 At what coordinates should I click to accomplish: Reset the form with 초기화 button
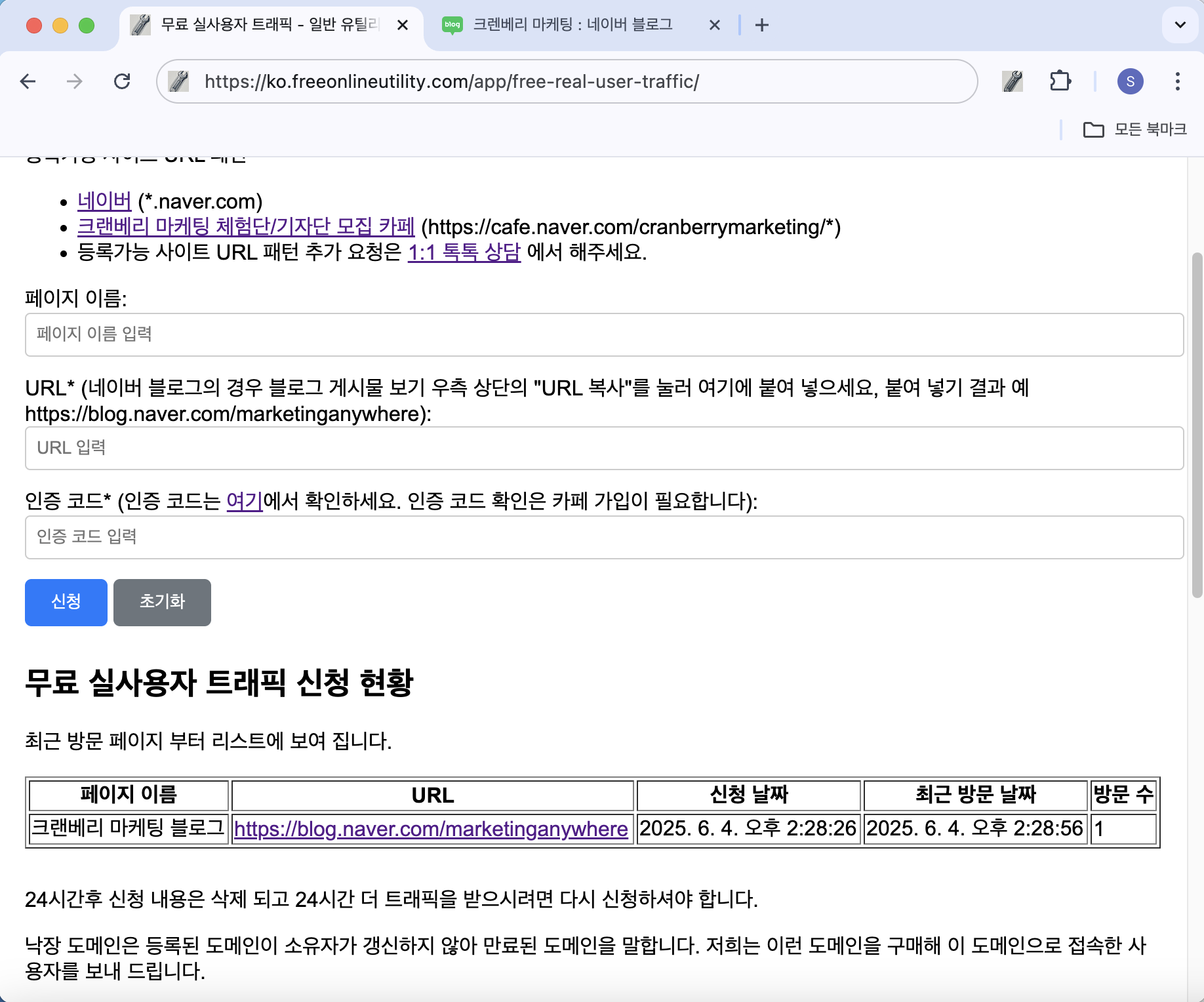pyautogui.click(x=162, y=602)
